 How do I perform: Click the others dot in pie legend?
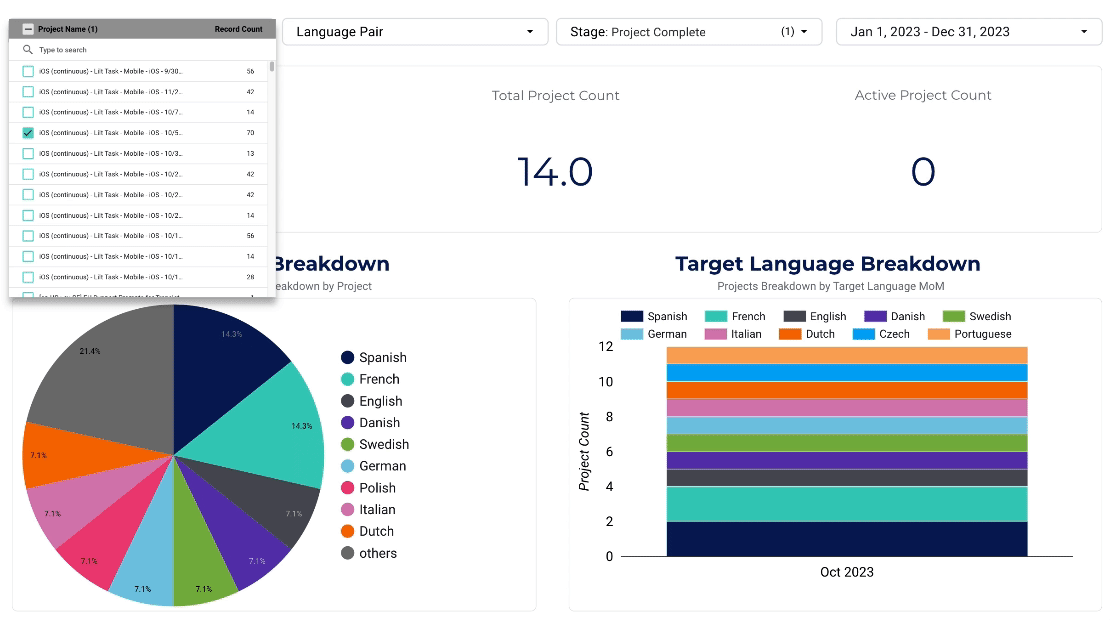pyautogui.click(x=348, y=553)
